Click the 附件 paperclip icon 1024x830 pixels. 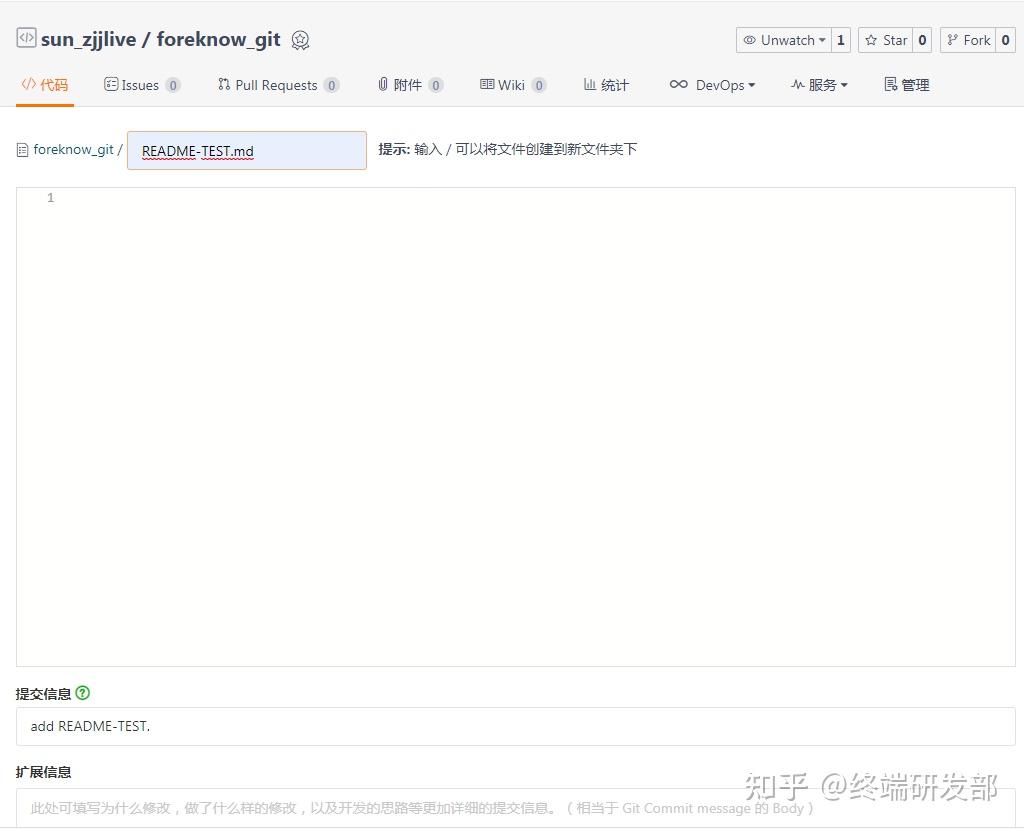[x=385, y=84]
